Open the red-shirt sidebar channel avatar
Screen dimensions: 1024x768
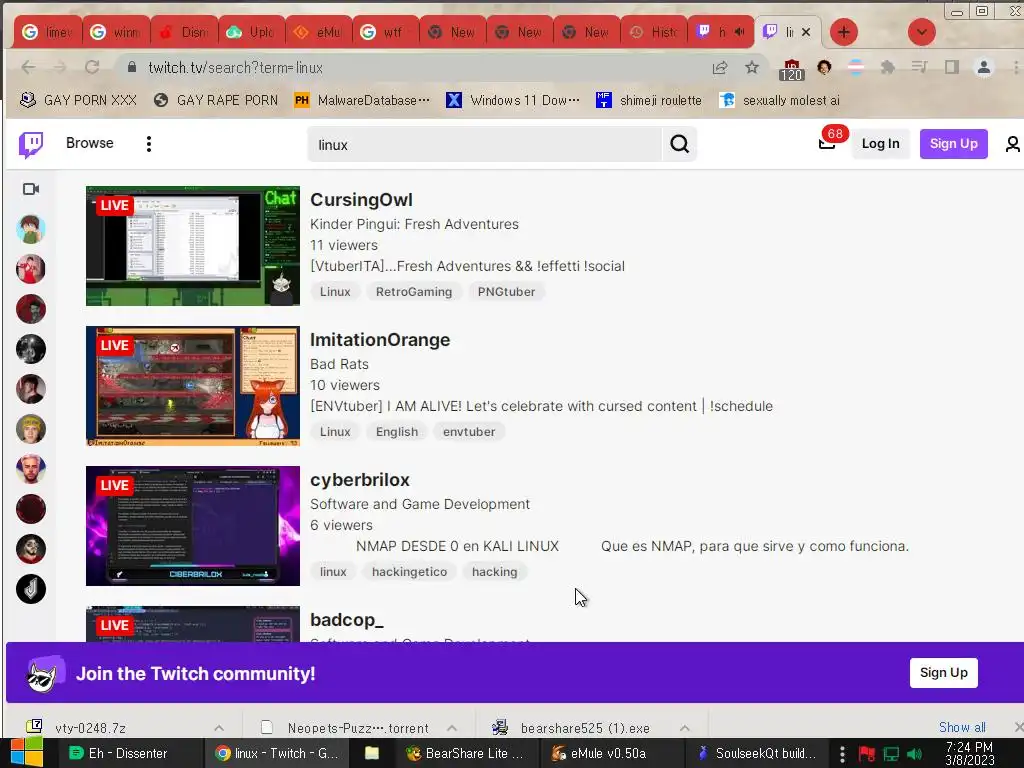(31, 269)
